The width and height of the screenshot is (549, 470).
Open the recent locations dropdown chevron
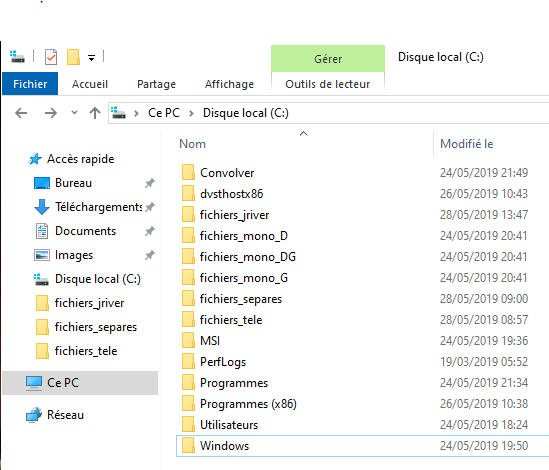[74, 113]
